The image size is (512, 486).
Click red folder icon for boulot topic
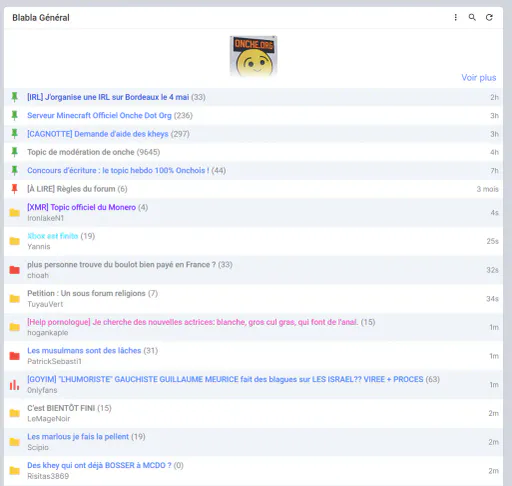pyautogui.click(x=14, y=270)
